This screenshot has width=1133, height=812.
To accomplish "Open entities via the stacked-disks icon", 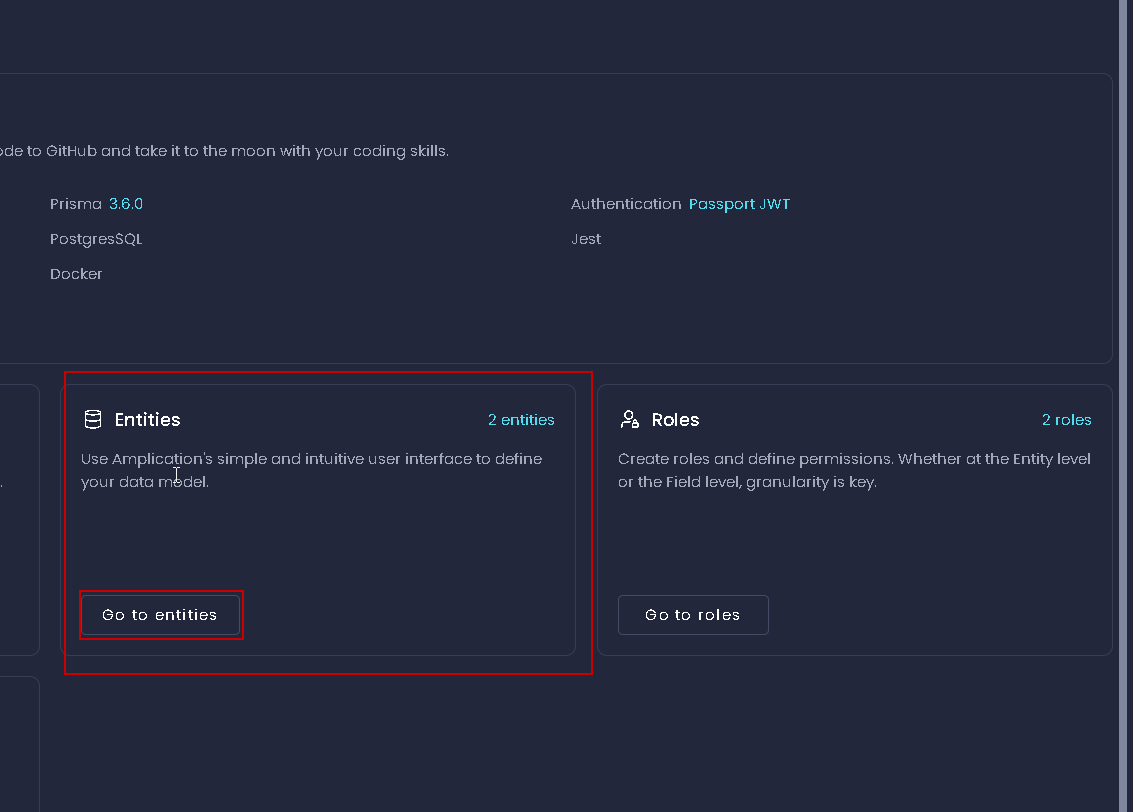I will [92, 419].
